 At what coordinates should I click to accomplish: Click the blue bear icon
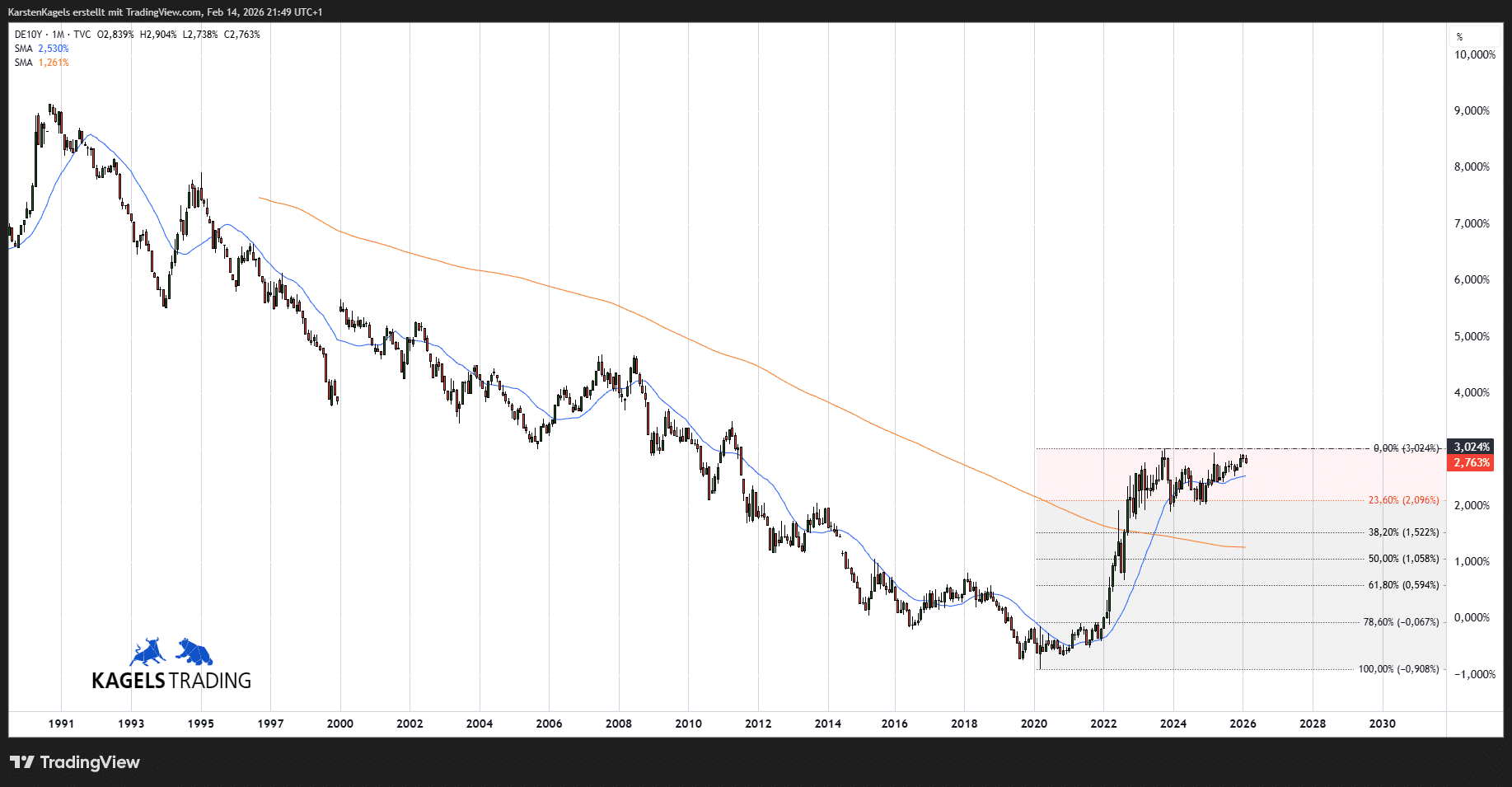point(195,652)
